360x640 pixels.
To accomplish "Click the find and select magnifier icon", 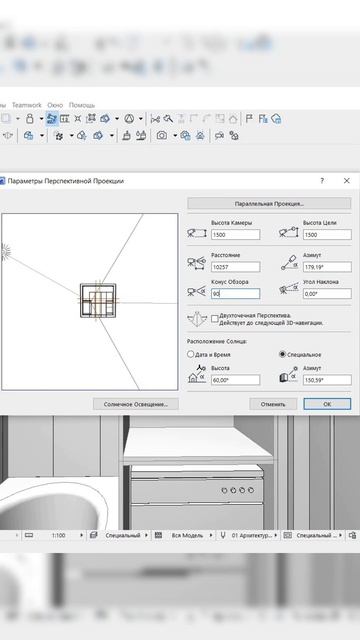I will tap(168, 119).
